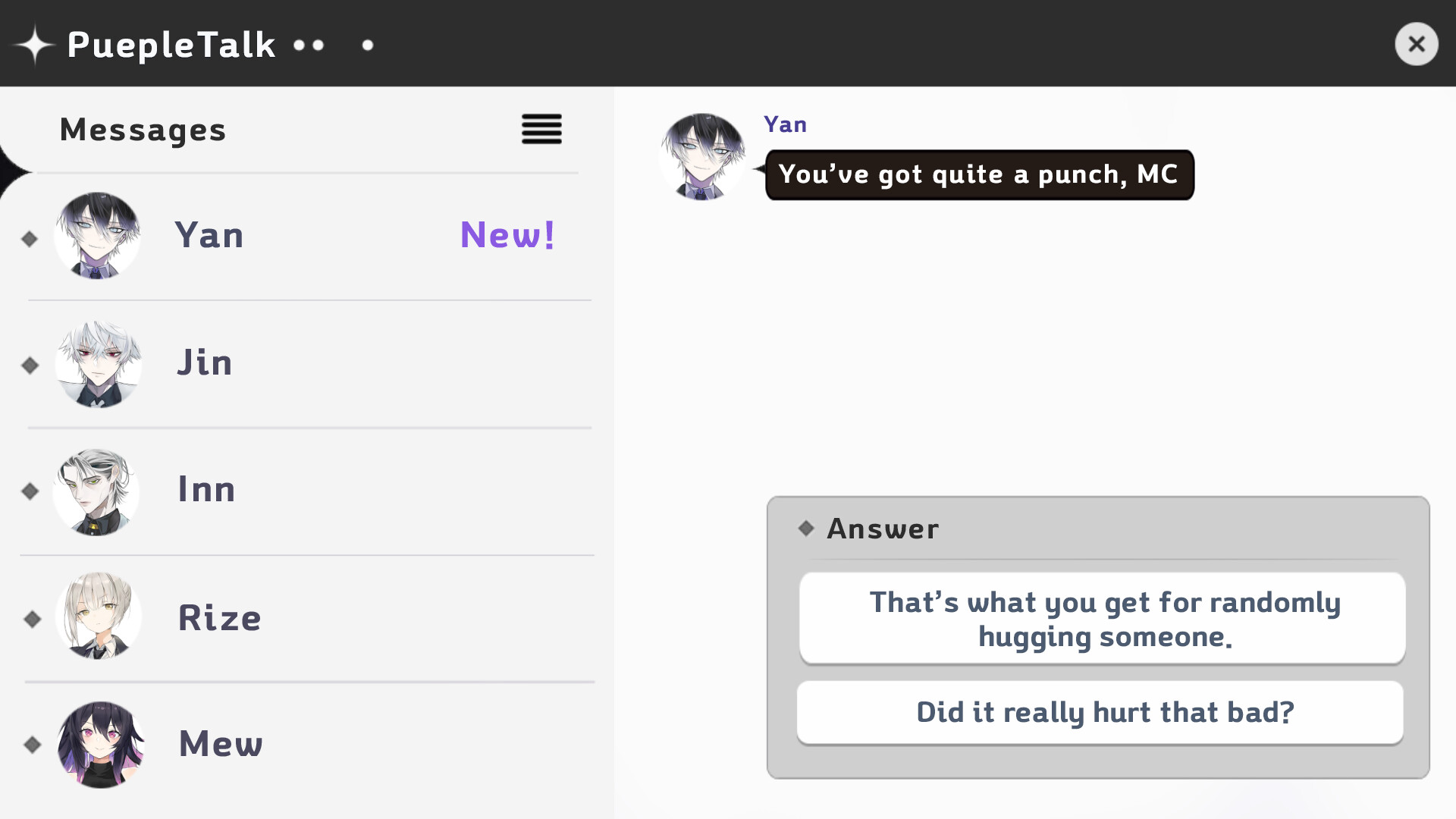Click the purple 'New!' notification label
This screenshot has height=819, width=1456.
[x=508, y=236]
